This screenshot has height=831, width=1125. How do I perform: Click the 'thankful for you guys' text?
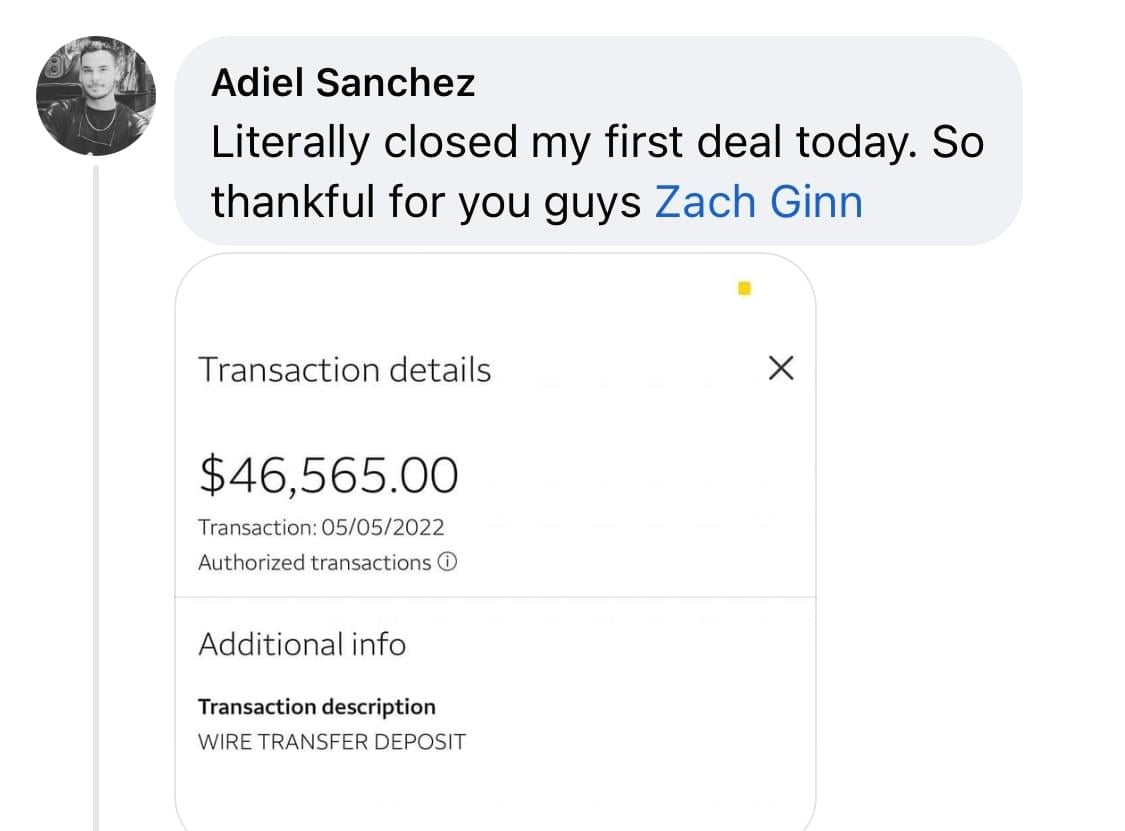(425, 202)
